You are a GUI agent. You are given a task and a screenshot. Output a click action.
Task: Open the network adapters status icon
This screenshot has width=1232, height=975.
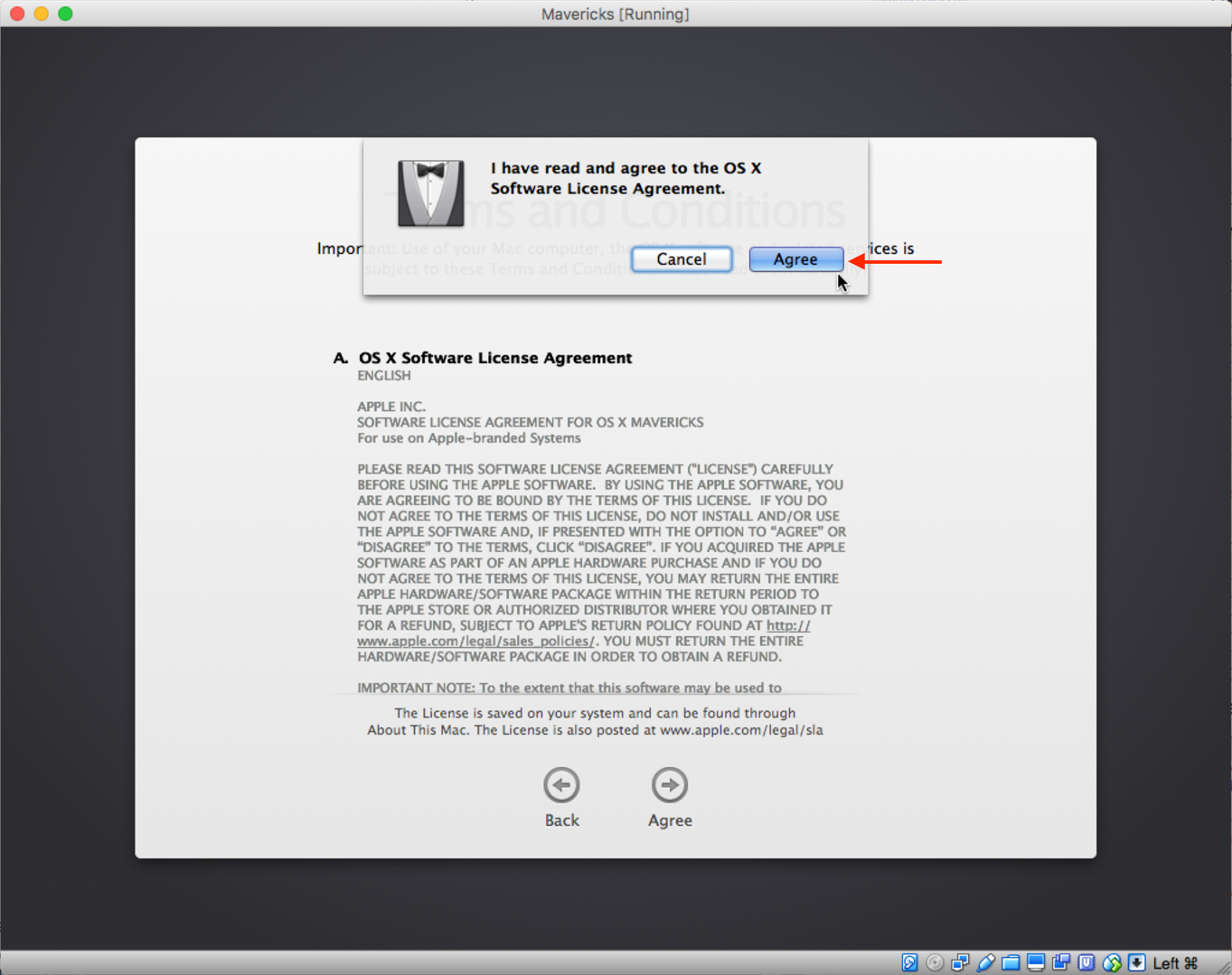point(960,963)
